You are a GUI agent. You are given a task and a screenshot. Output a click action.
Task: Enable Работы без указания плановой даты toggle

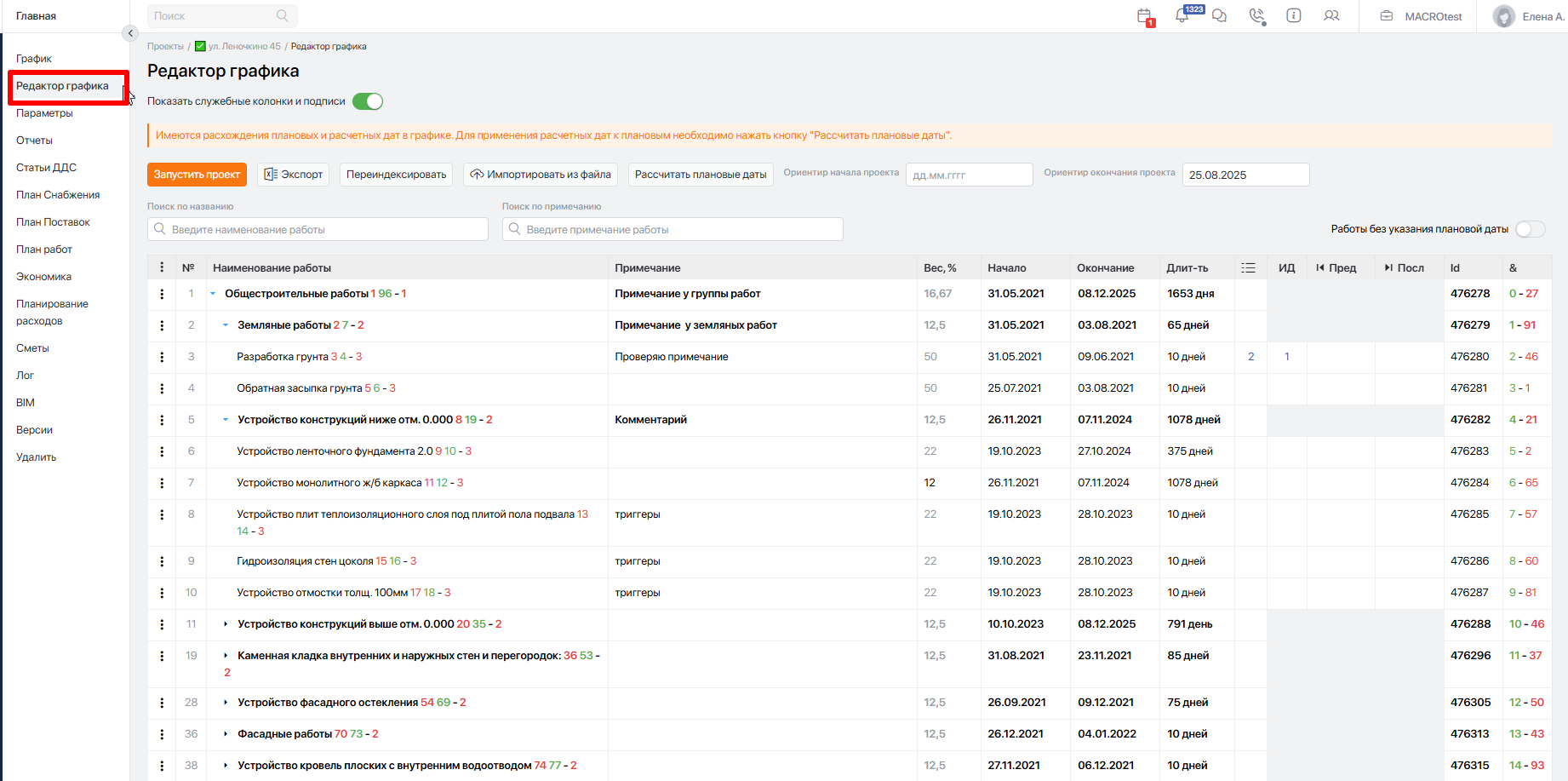(1530, 229)
